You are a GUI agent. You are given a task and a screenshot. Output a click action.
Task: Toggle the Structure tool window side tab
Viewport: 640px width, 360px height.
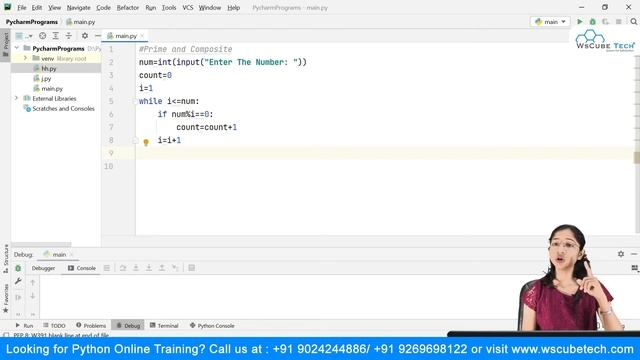(5, 258)
